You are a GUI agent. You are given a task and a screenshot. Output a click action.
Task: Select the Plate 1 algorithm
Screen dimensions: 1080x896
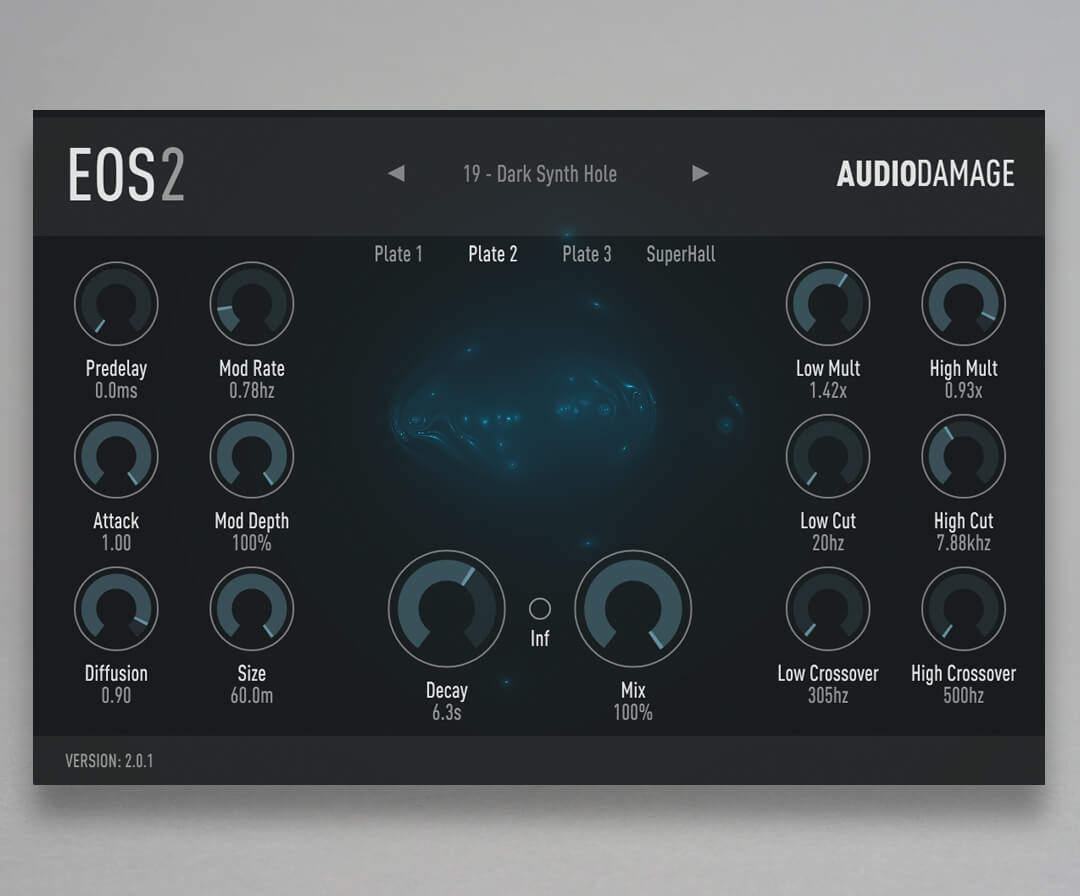(x=398, y=254)
